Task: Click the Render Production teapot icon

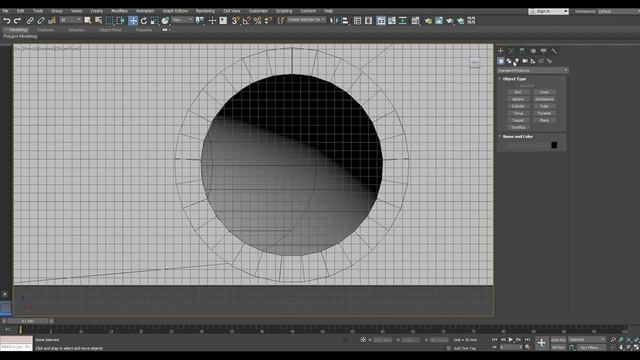Action: point(450,20)
